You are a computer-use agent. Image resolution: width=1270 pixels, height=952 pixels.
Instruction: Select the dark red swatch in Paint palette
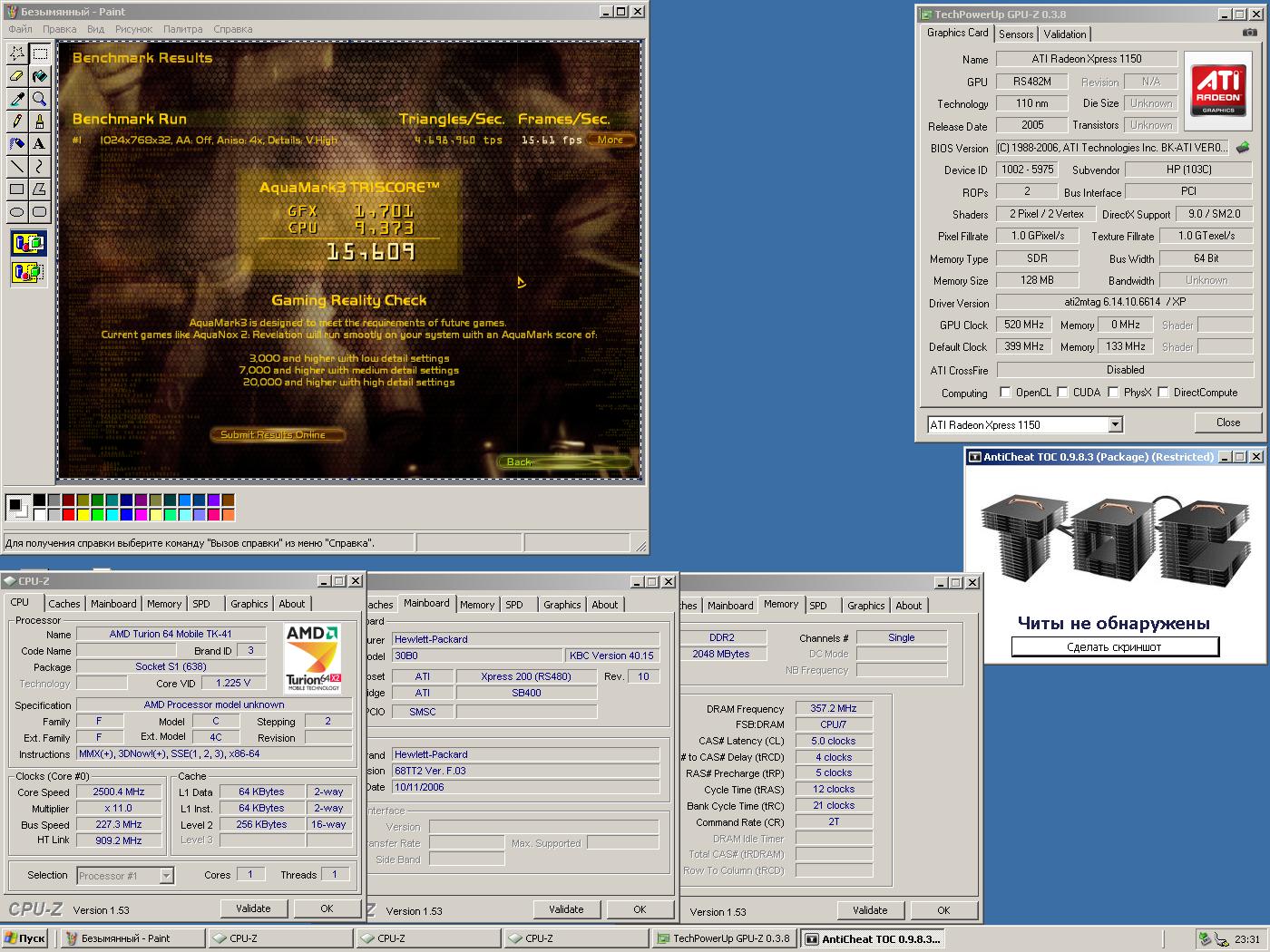point(69,500)
